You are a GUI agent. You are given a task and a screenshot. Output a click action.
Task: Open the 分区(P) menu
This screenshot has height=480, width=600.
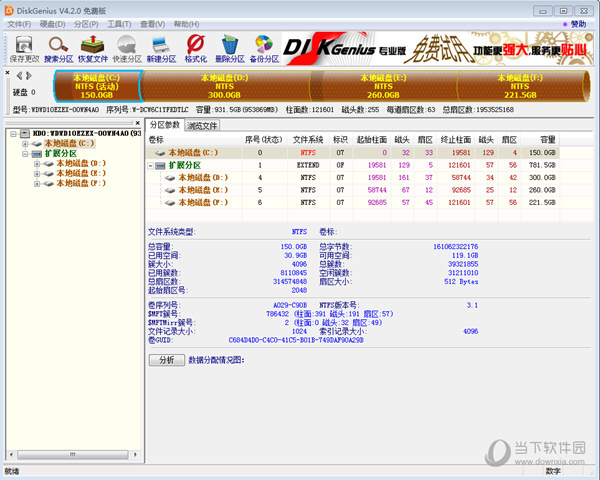86,24
